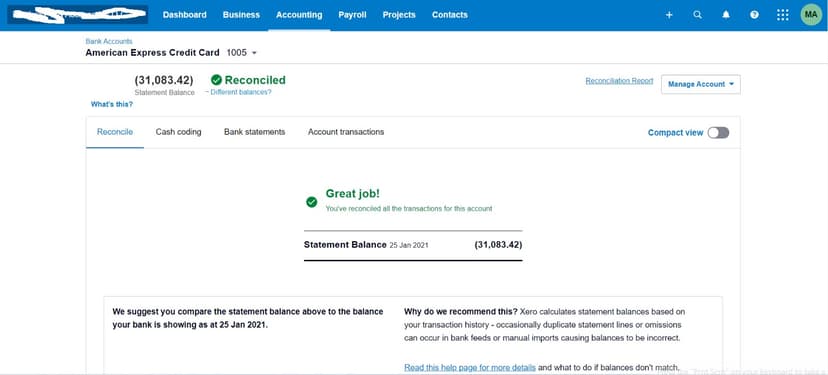Open the Accounting menu
Viewport: 828px width, 375px height.
point(299,15)
